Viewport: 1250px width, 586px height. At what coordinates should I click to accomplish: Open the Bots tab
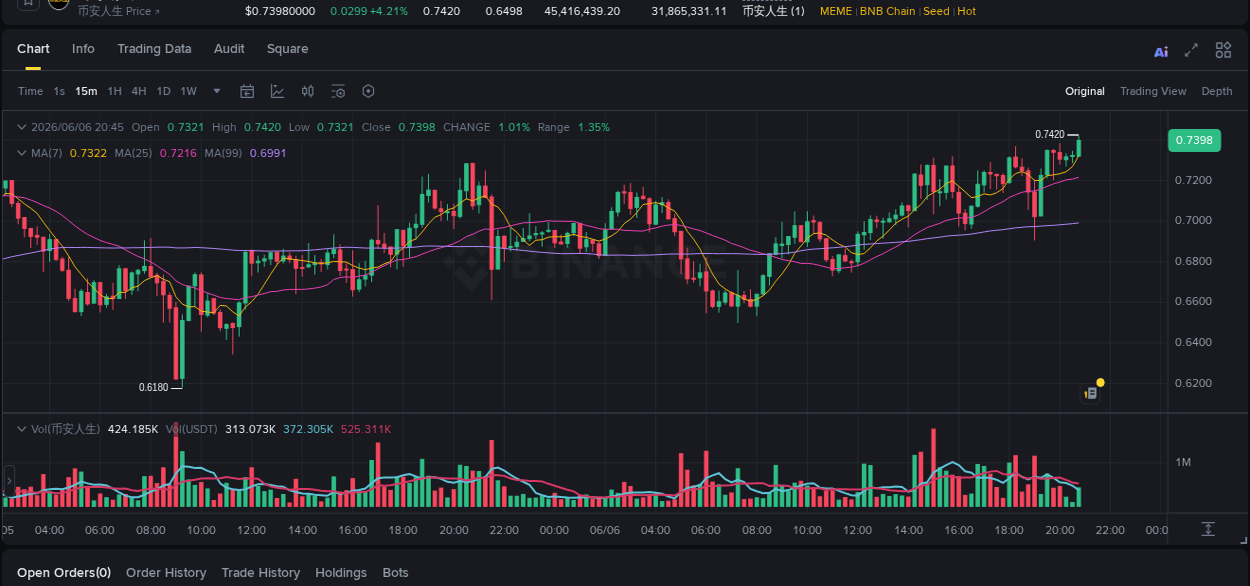click(396, 573)
